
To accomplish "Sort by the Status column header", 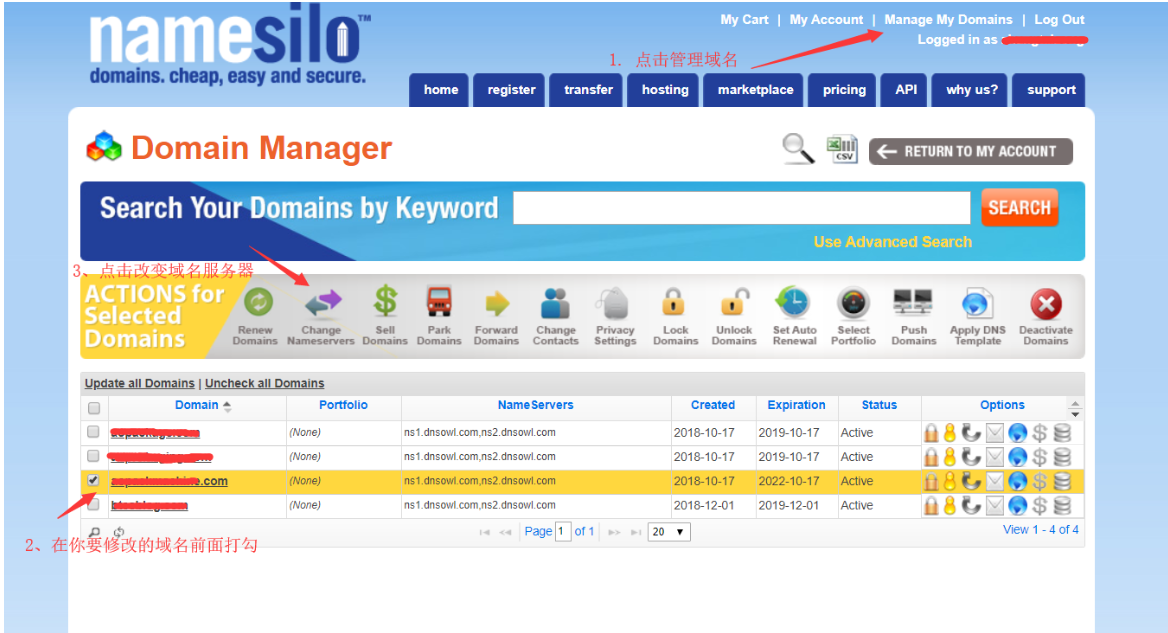I will (x=879, y=405).
